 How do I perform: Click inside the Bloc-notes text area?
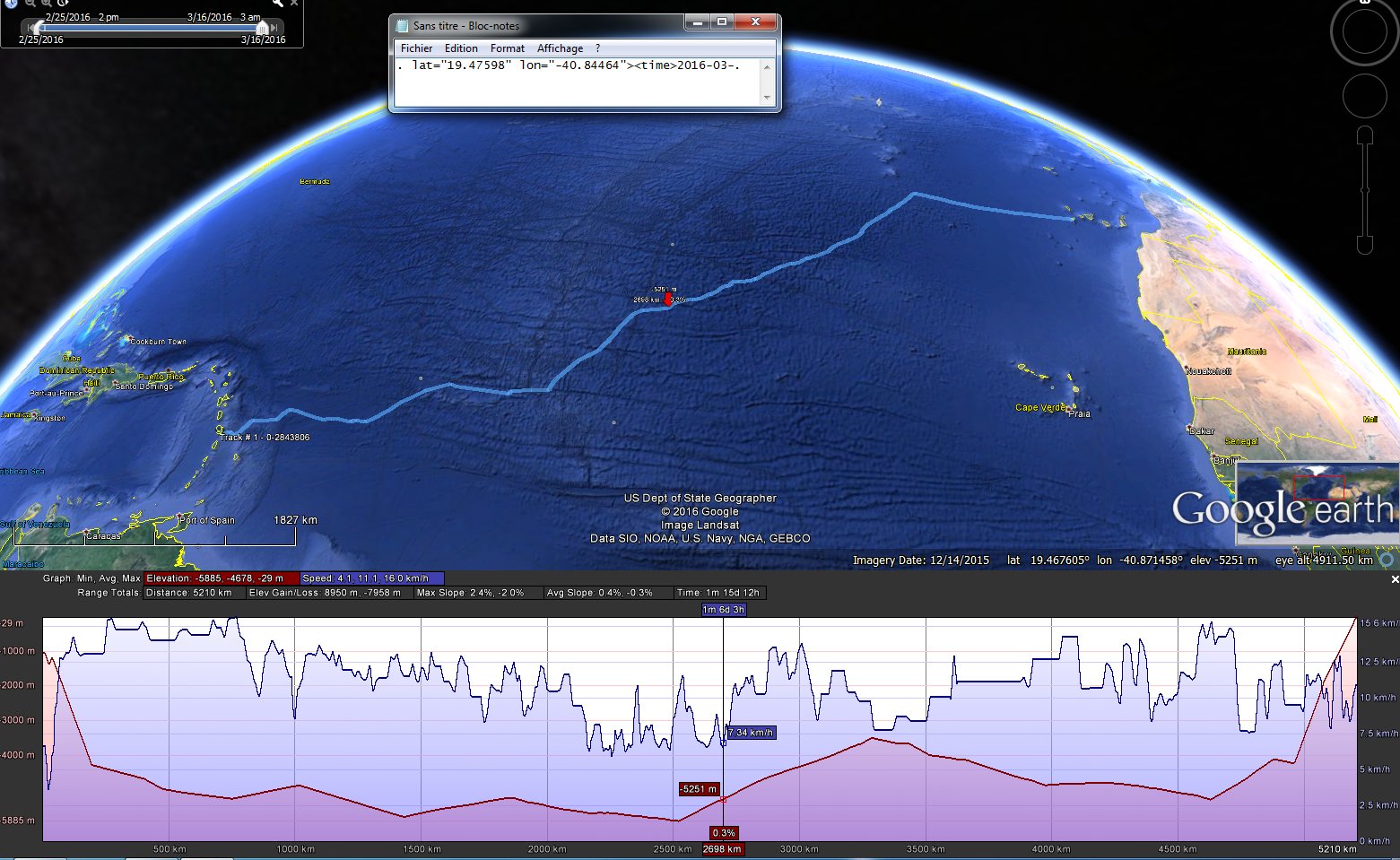coord(577,82)
